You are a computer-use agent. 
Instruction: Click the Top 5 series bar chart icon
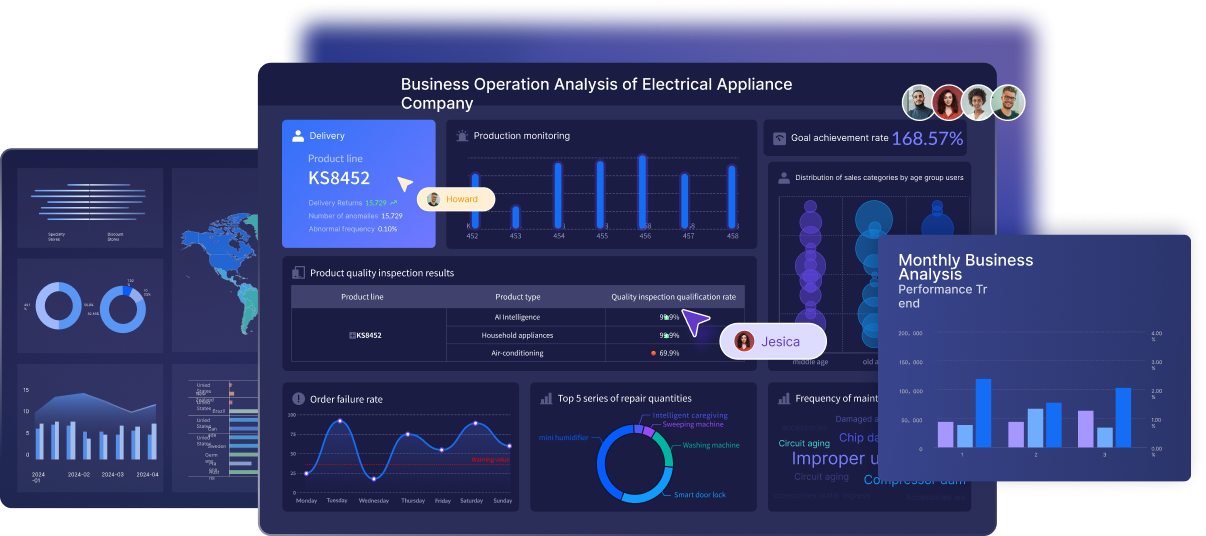tap(546, 398)
